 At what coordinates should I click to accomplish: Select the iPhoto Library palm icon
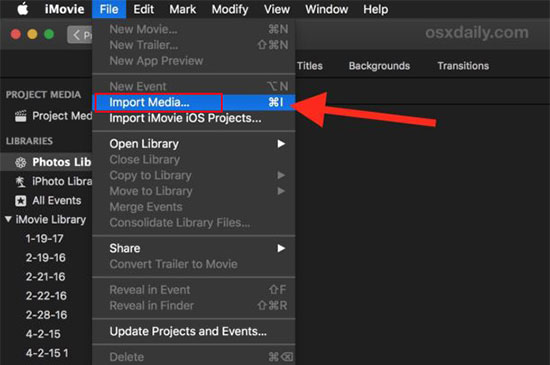20,181
